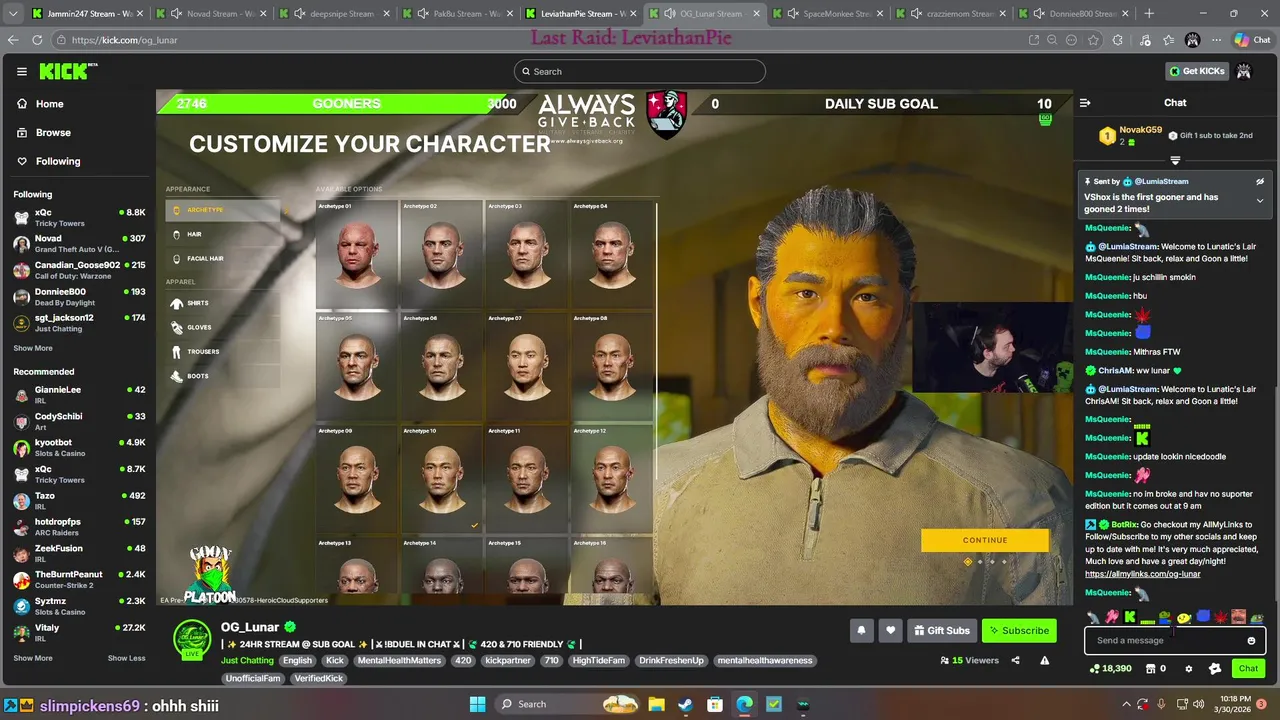This screenshot has width=1280, height=720.
Task: Open new browser tab plus button
Action: point(1149,14)
